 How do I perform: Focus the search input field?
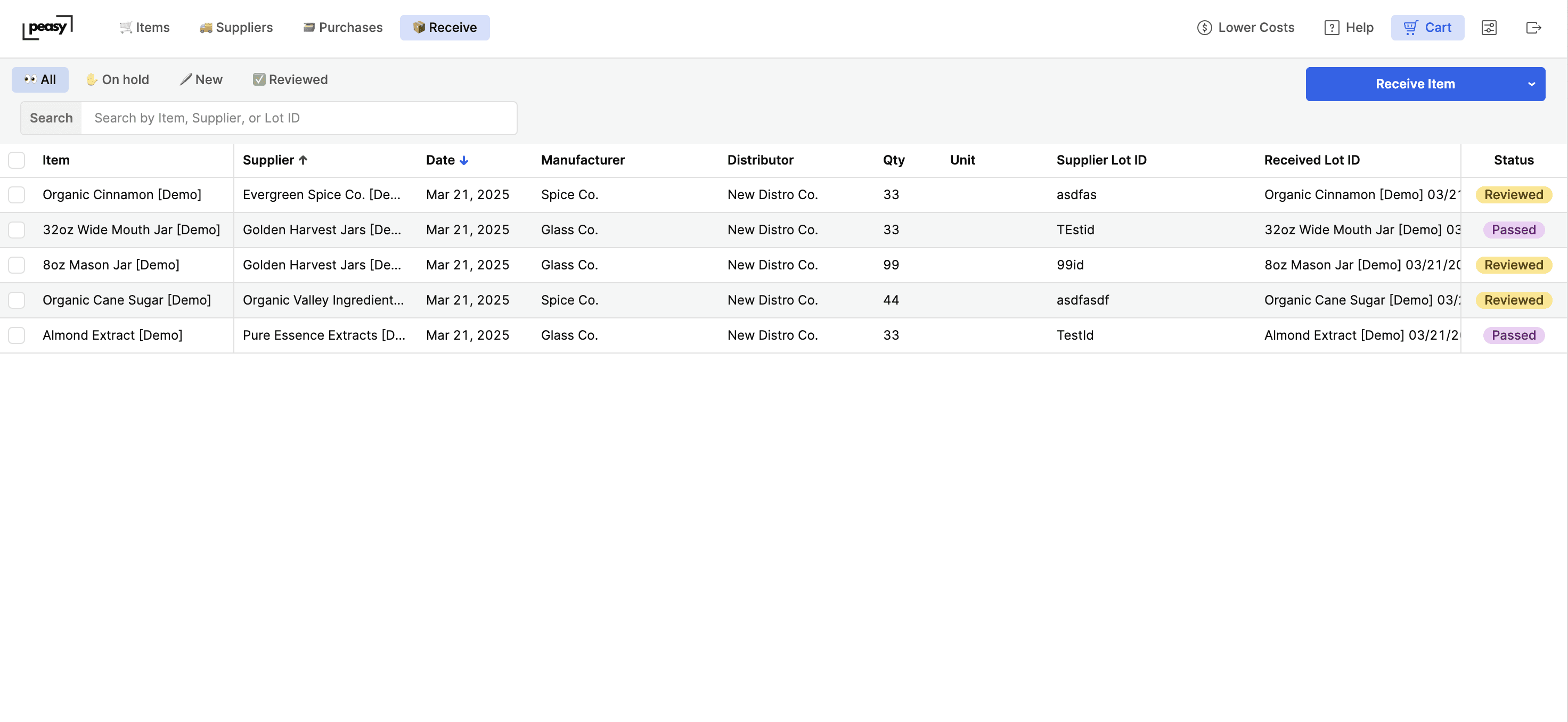click(299, 118)
